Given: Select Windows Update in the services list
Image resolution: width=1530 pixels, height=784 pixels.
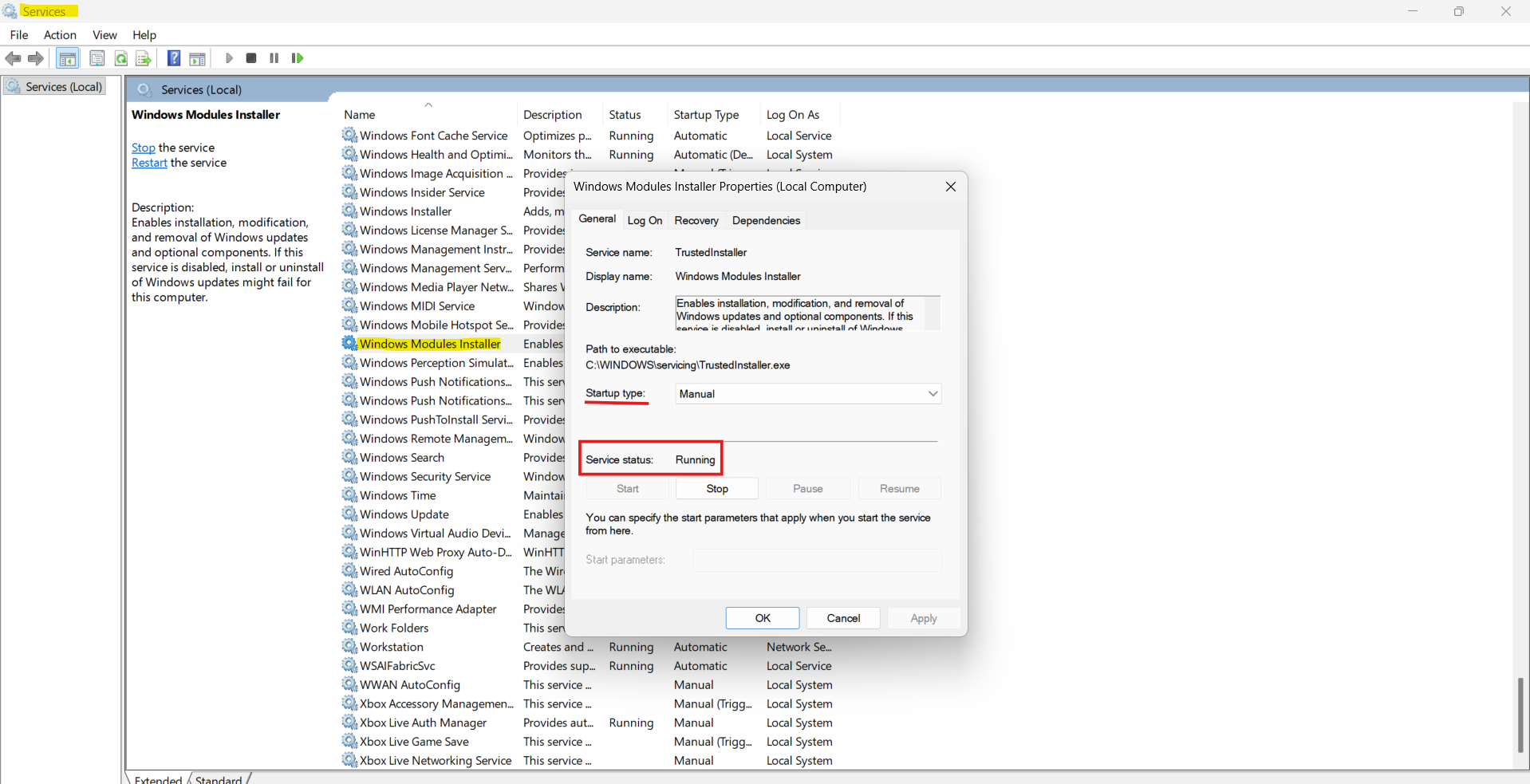Looking at the screenshot, I should [404, 514].
